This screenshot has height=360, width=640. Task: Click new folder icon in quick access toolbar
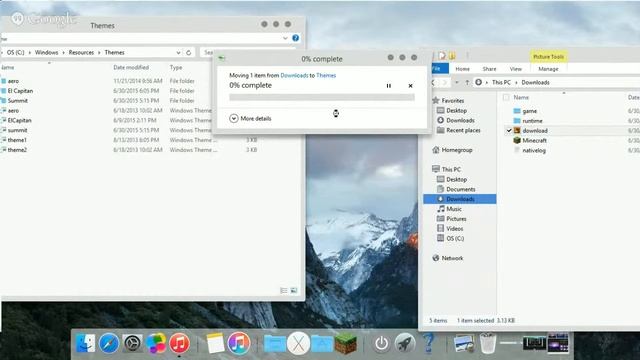pyautogui.click(x=452, y=56)
